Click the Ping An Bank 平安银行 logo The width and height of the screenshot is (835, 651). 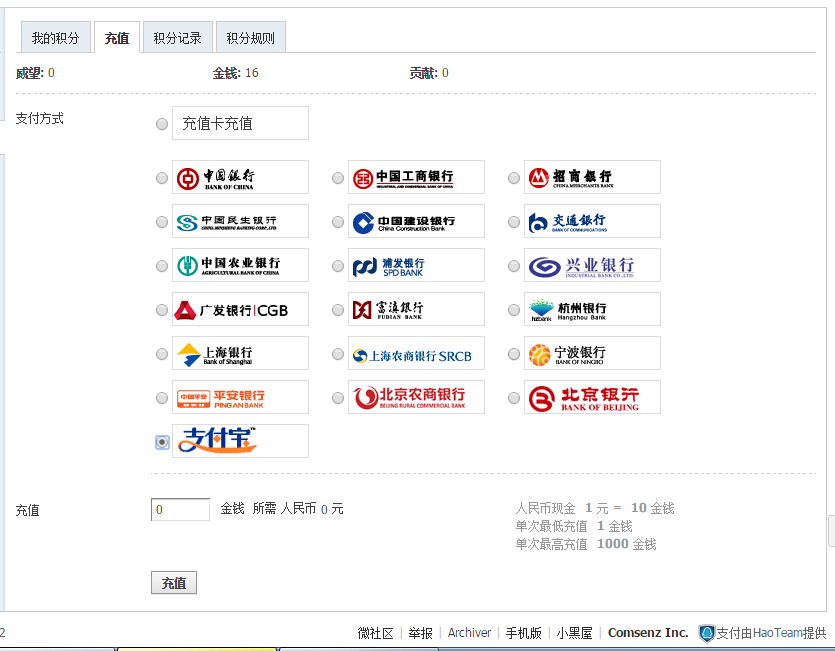[x=240, y=397]
